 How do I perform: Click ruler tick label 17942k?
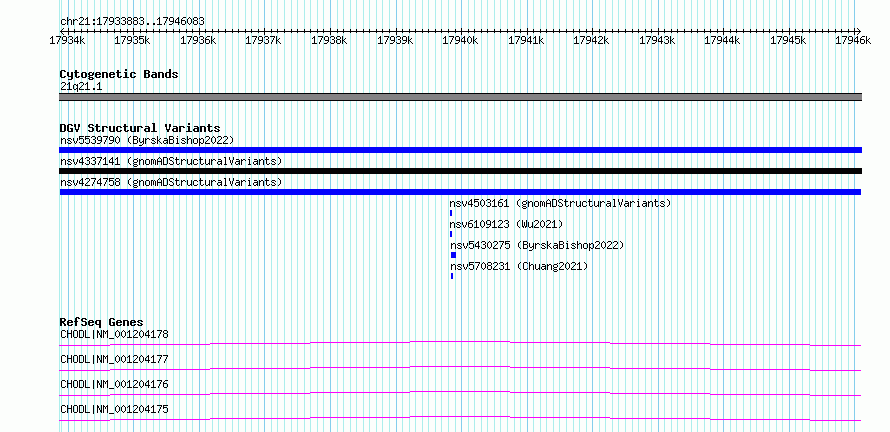pos(591,40)
